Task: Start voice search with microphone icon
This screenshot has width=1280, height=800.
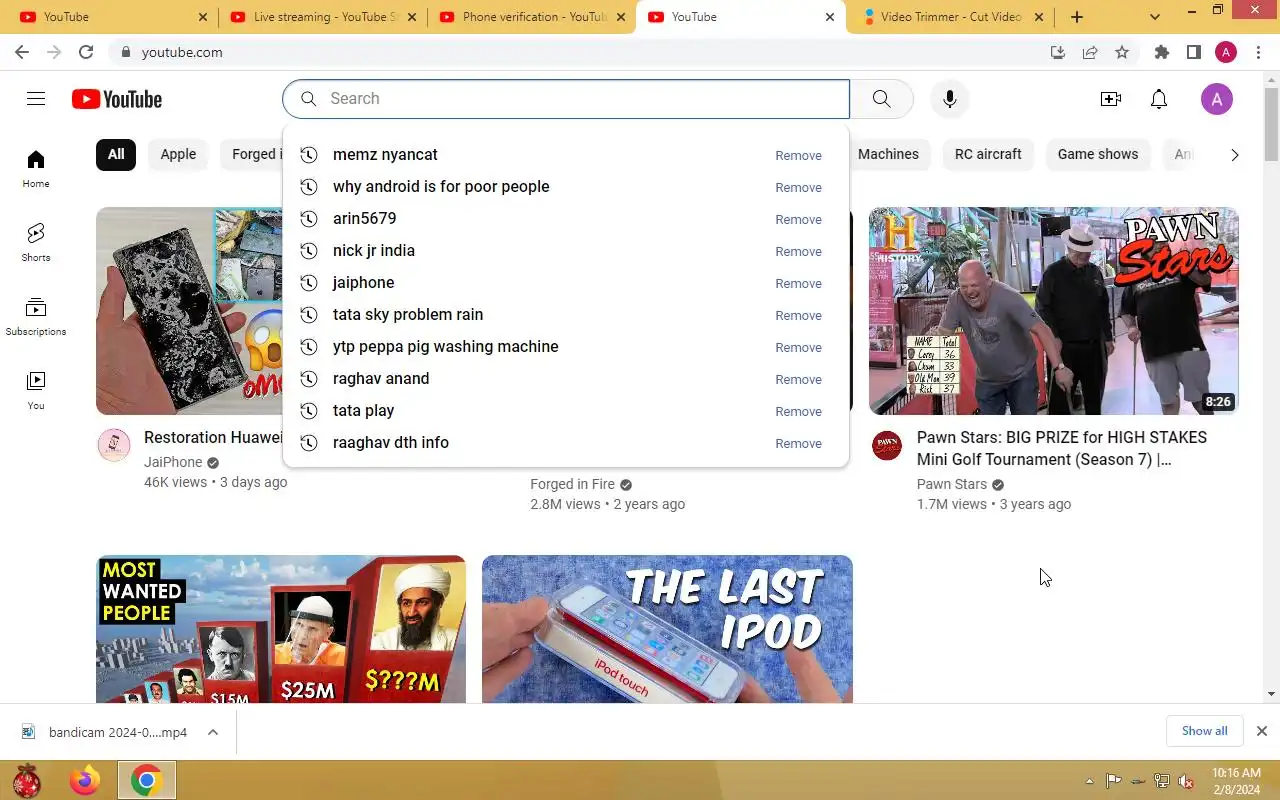Action: 950,99
